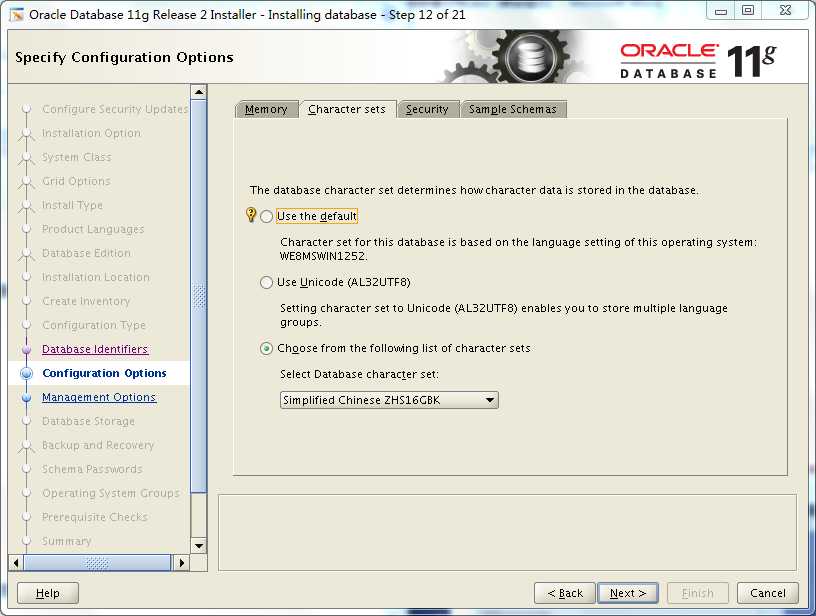Click the sidebar horizontal scrollbar thumb
Viewport: 816px width, 616px height.
tap(97, 562)
